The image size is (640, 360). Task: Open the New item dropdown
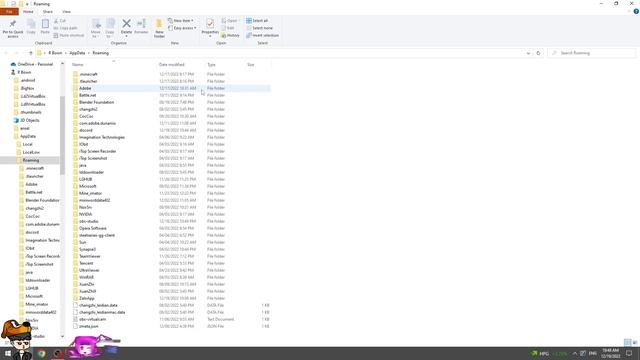pyautogui.click(x=180, y=20)
